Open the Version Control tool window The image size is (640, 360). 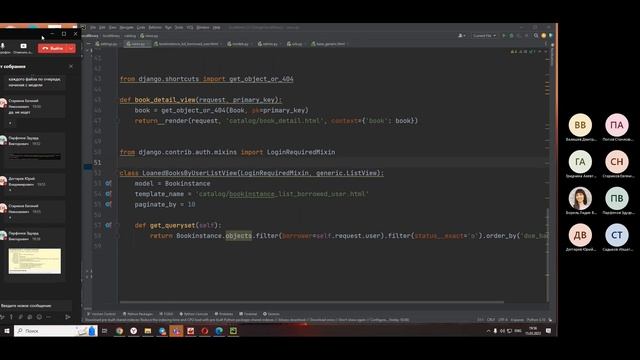tap(102, 314)
